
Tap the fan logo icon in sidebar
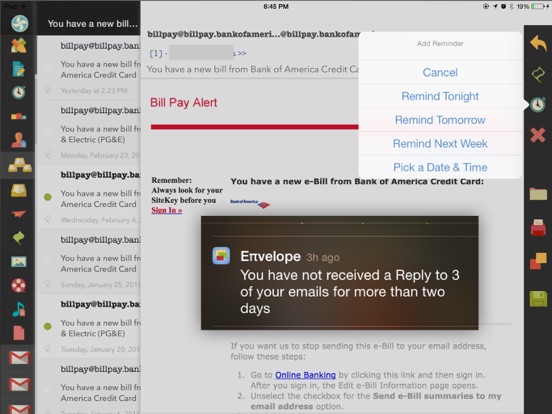click(19, 23)
